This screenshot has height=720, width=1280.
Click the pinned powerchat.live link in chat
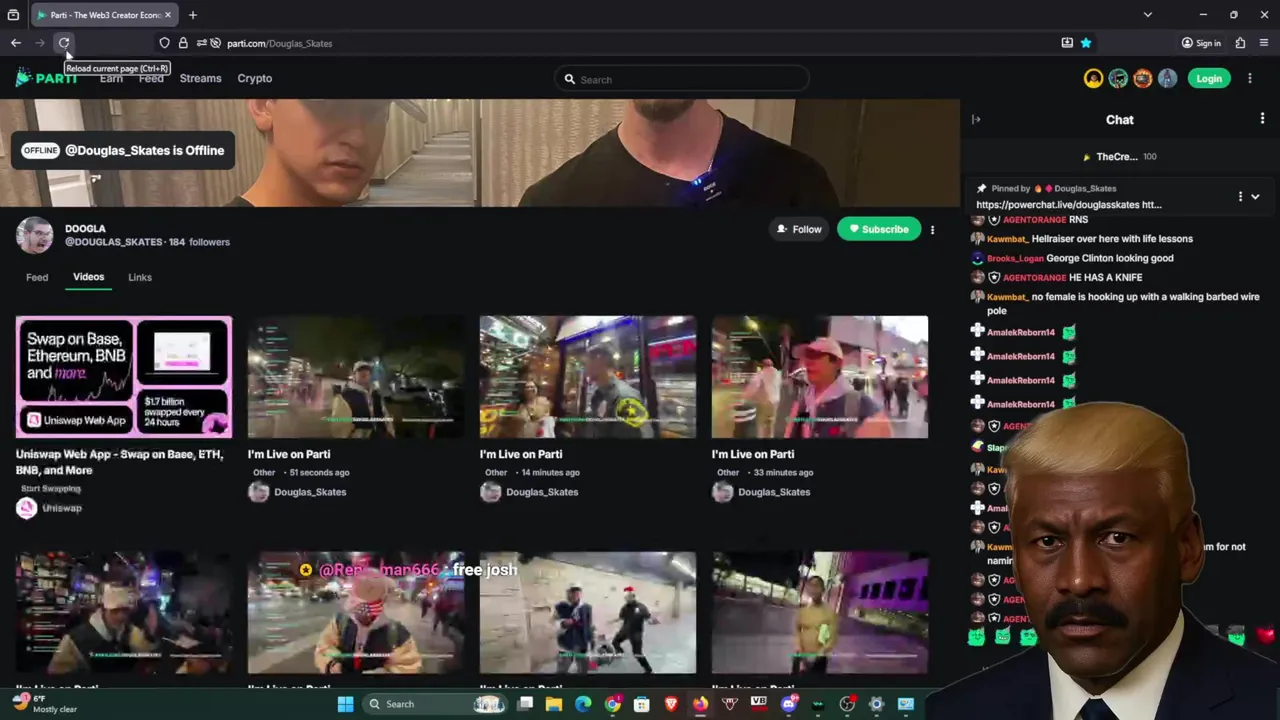point(1068,204)
